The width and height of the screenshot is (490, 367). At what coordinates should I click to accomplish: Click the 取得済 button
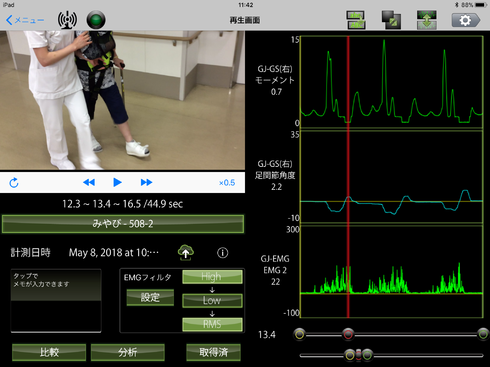coord(213,352)
